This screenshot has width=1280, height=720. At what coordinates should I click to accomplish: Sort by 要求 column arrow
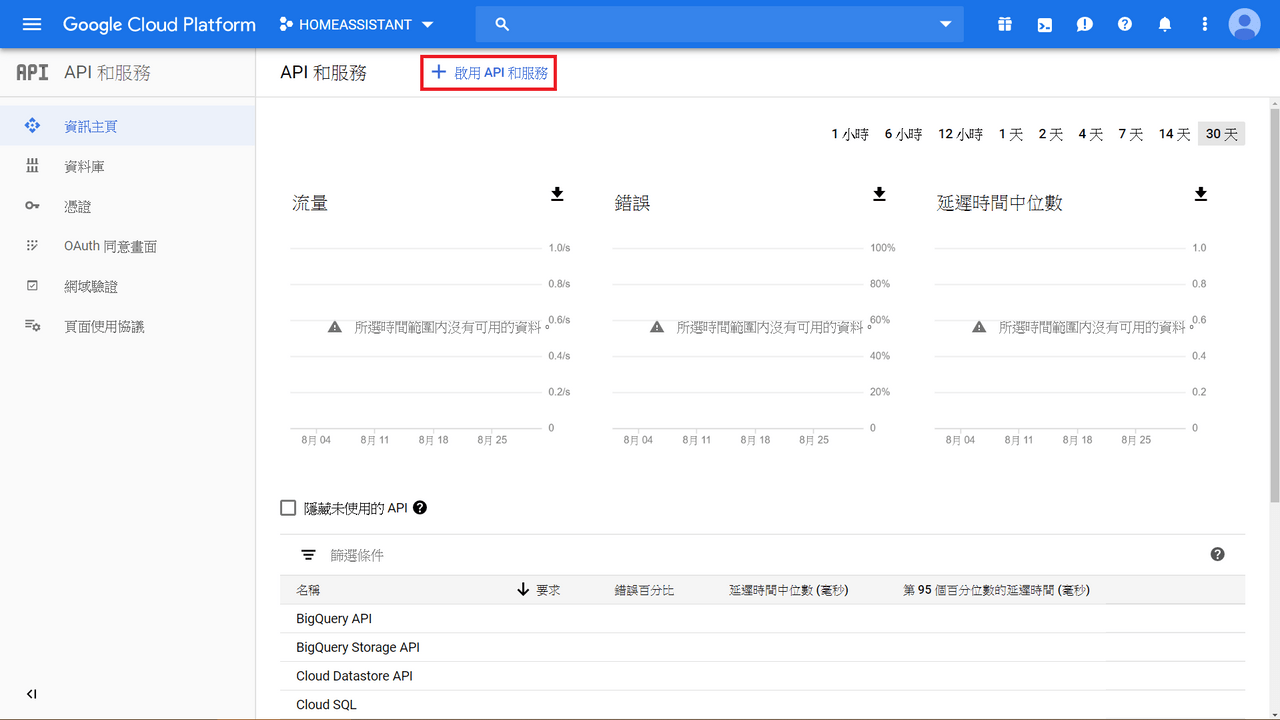coord(522,590)
